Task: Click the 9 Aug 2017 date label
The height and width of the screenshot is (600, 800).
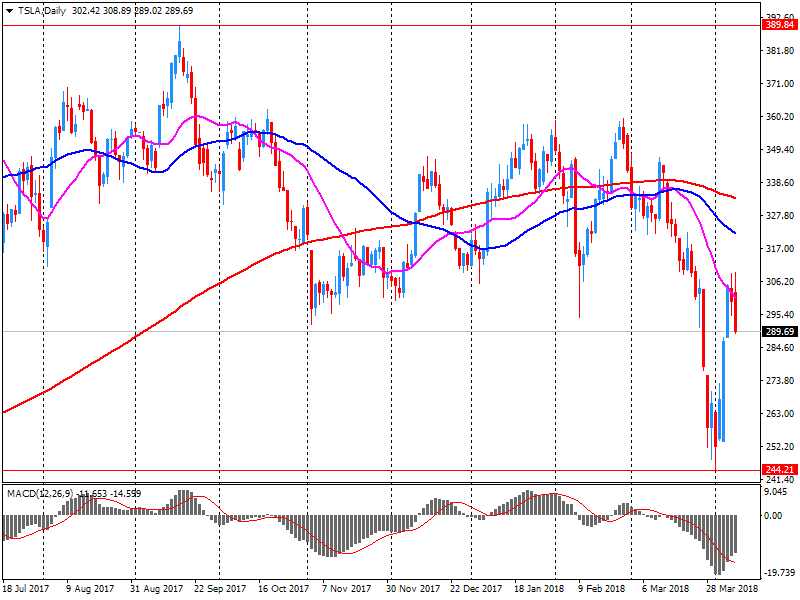Action: pyautogui.click(x=90, y=589)
